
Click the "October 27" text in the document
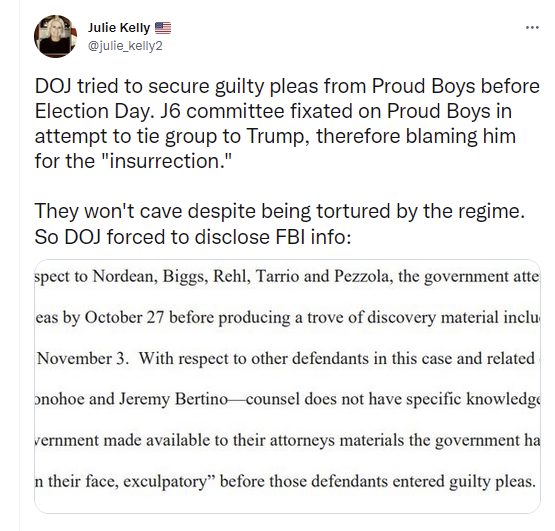coord(124,318)
